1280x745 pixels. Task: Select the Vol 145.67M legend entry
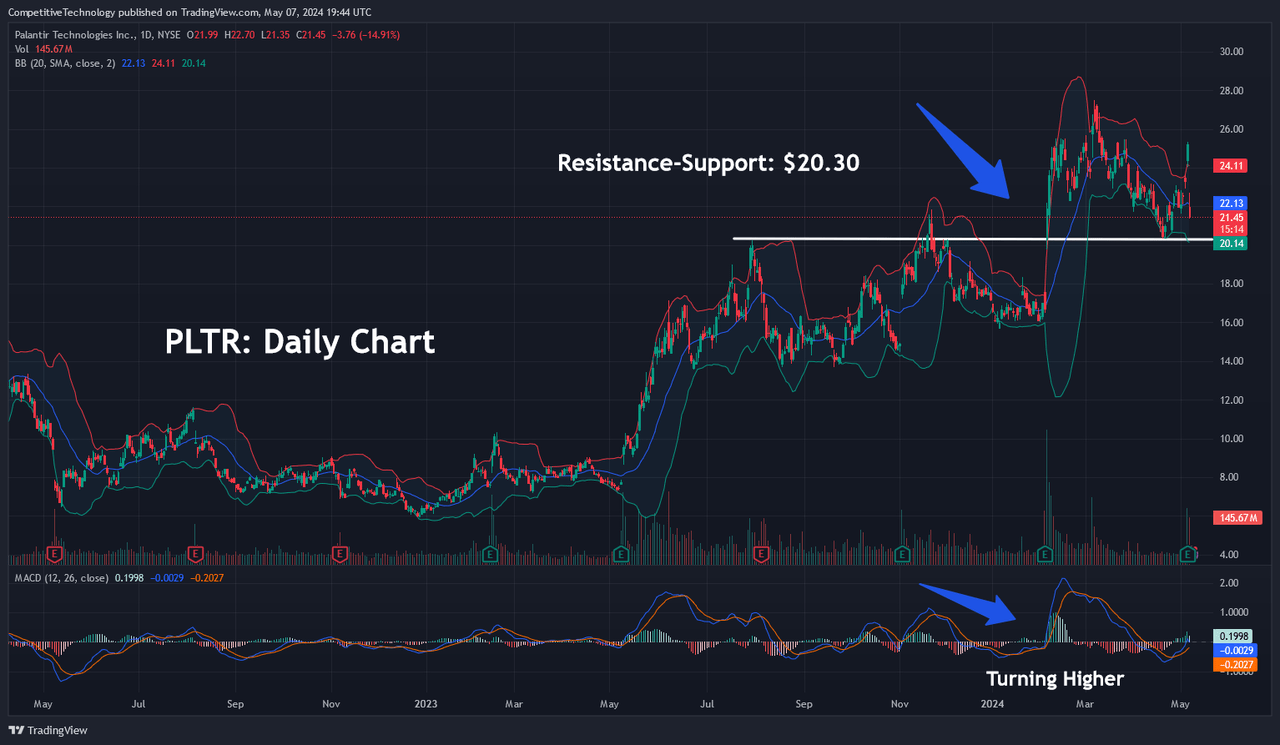click(42, 48)
